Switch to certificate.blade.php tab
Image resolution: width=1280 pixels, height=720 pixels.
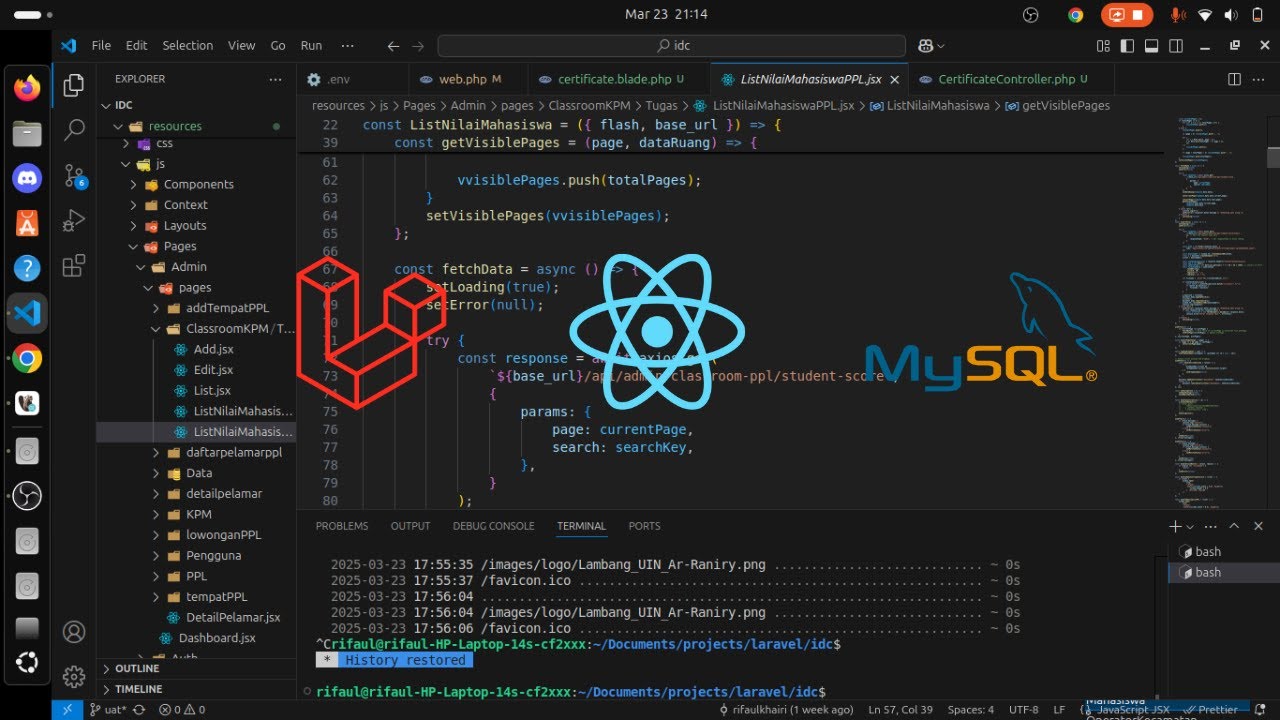[x=614, y=79]
